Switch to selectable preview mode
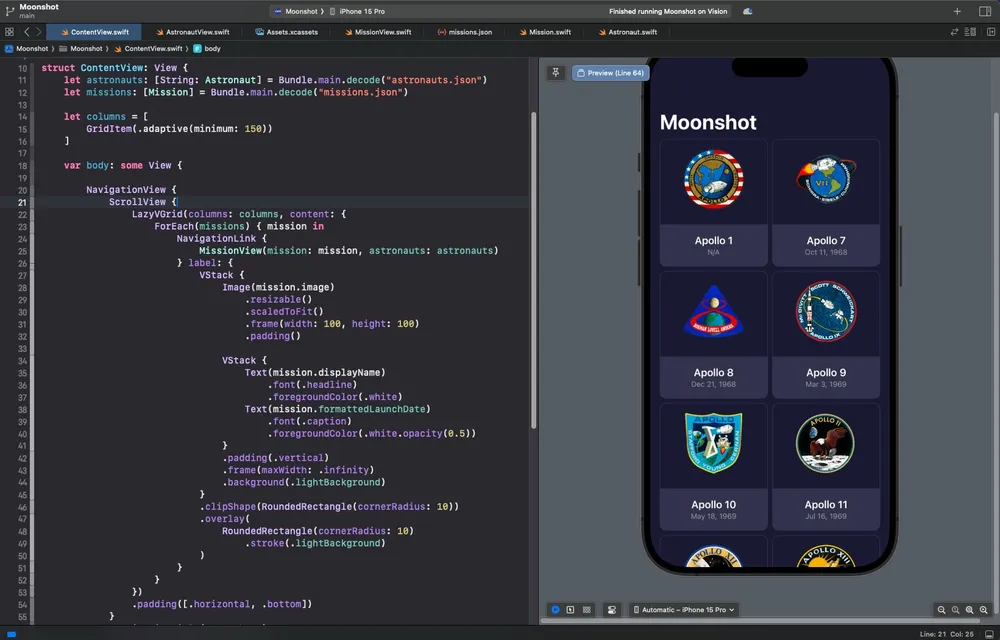 click(x=570, y=609)
